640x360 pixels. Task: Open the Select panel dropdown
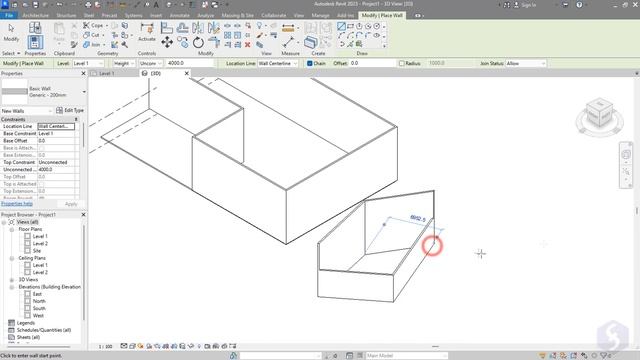(11, 53)
